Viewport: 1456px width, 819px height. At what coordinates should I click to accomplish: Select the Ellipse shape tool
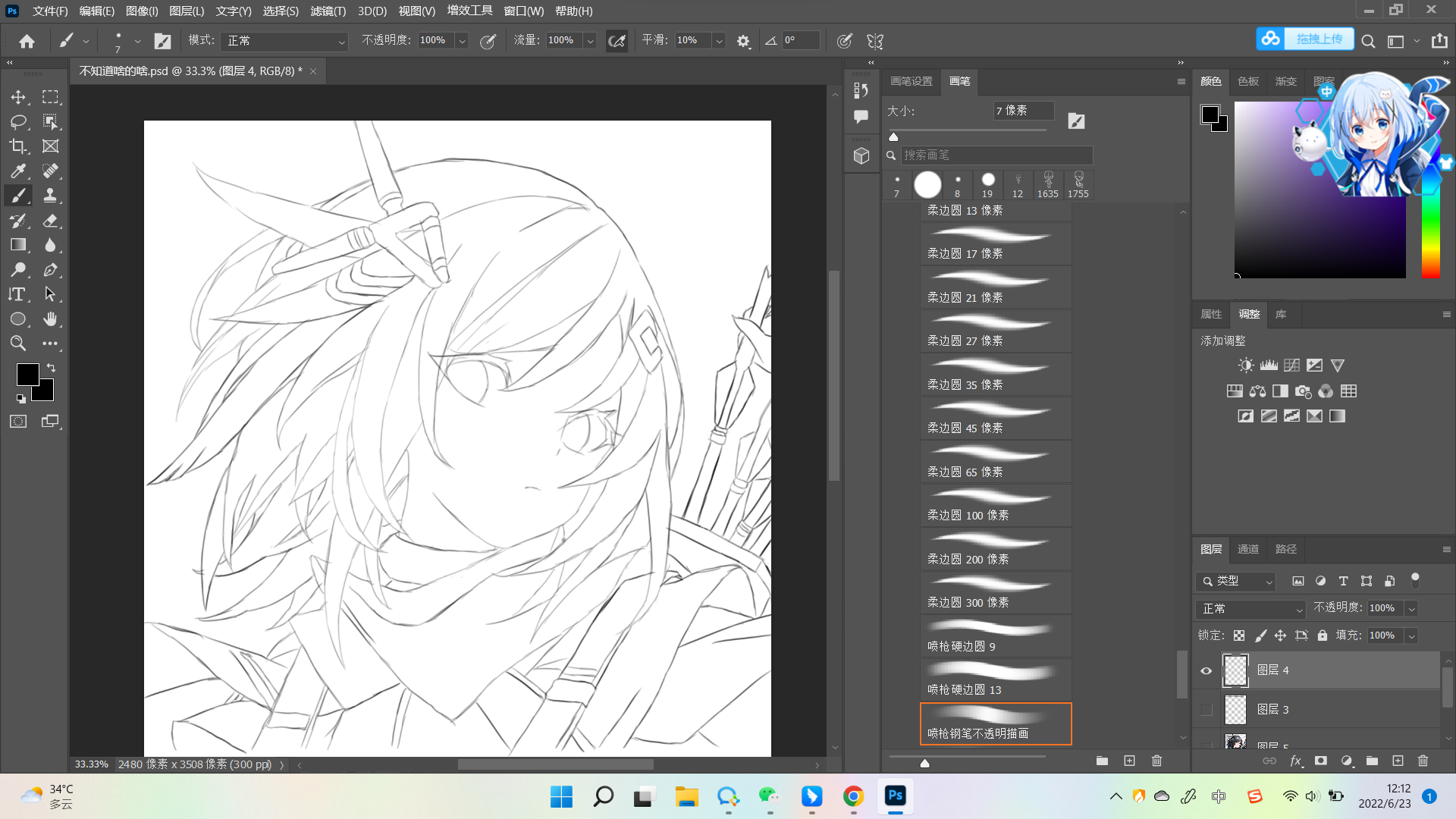pos(18,318)
